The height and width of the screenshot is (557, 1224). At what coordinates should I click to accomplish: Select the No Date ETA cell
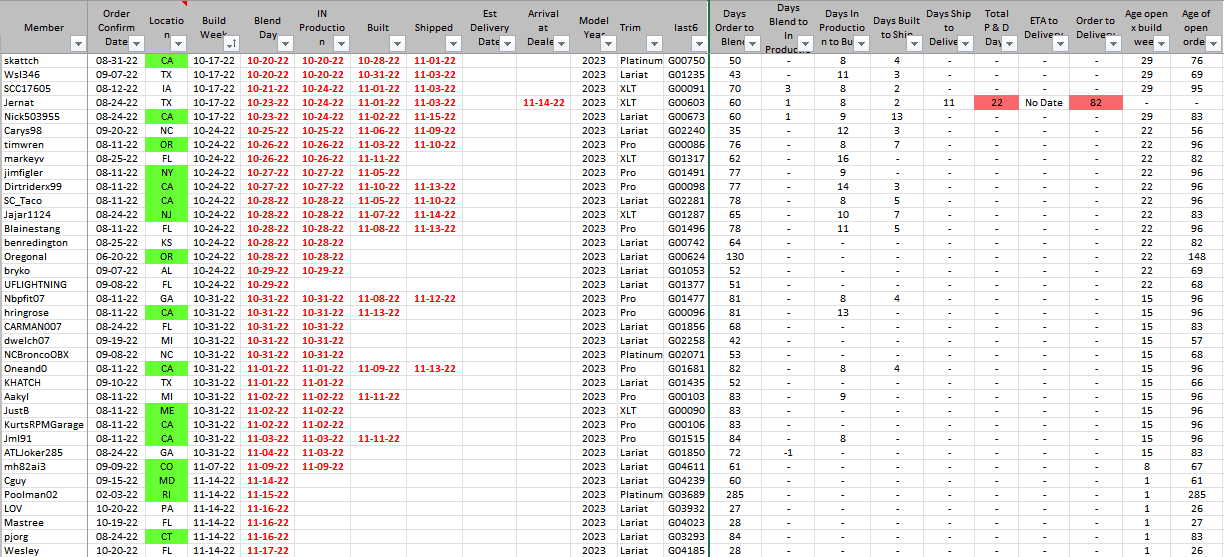pyautogui.click(x=1044, y=103)
